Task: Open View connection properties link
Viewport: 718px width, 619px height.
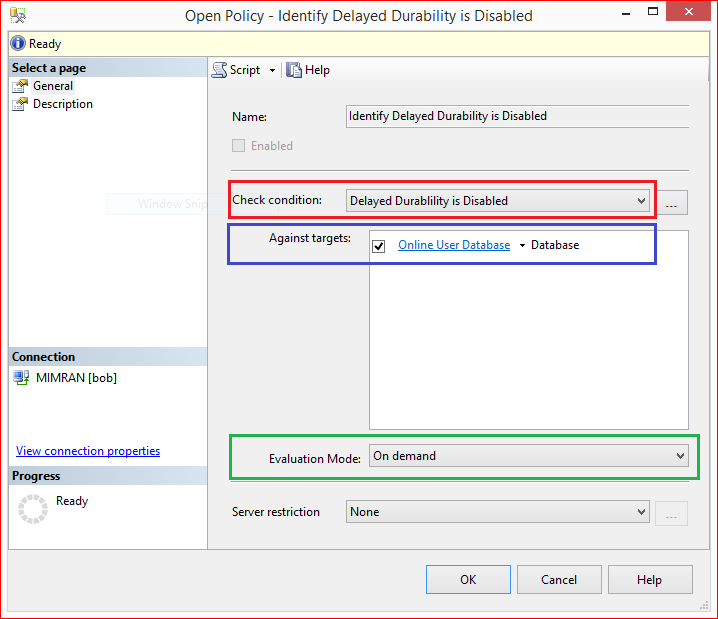Action: point(88,451)
